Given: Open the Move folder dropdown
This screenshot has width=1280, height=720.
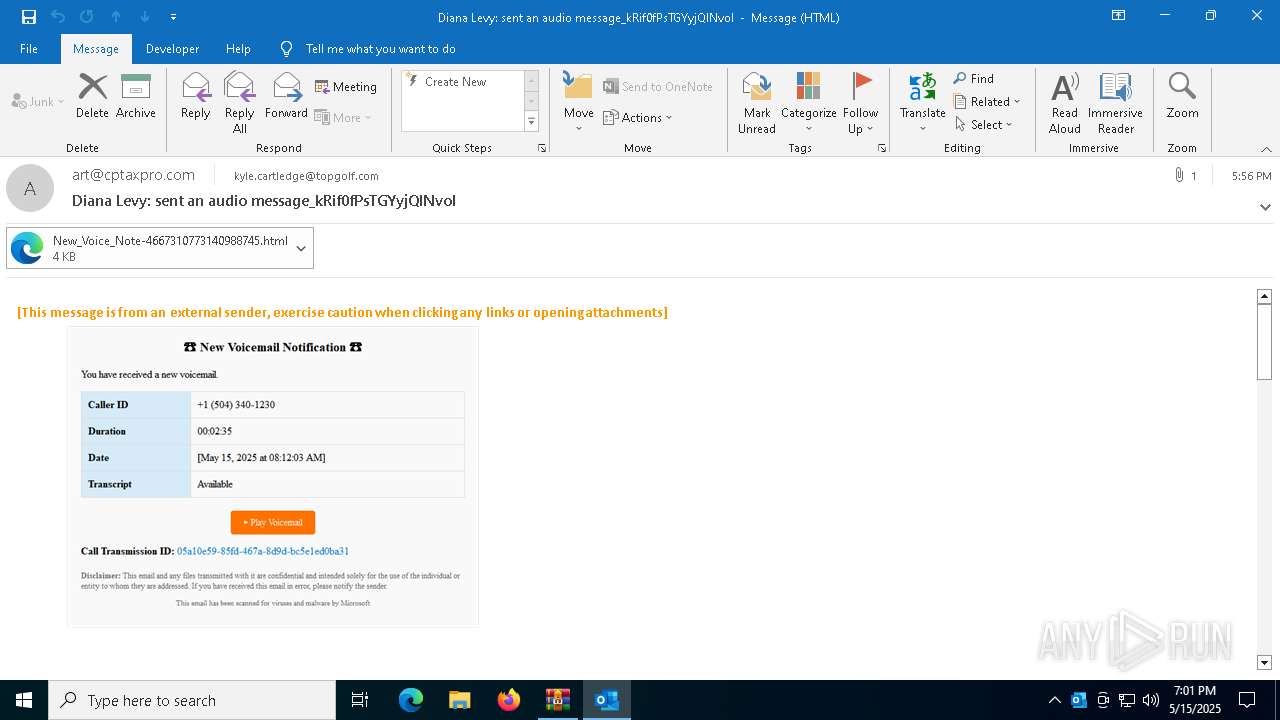Looking at the screenshot, I should tap(579, 102).
